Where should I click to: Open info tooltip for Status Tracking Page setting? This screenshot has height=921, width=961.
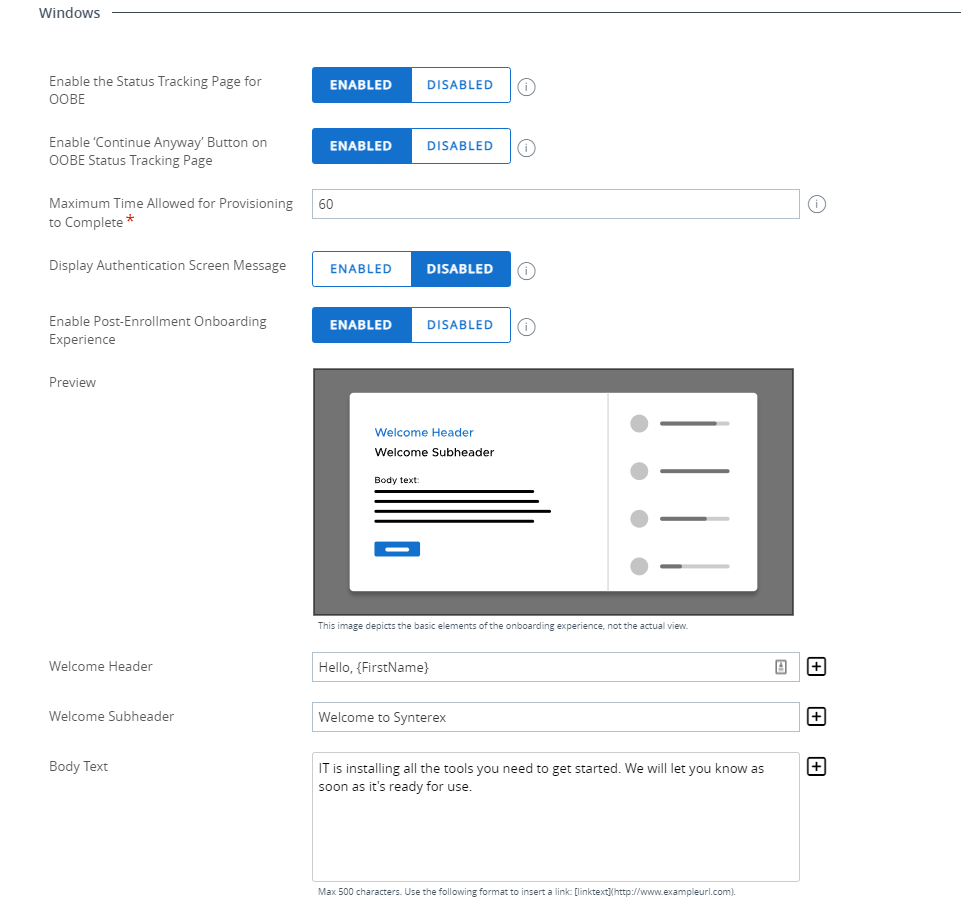(x=526, y=86)
